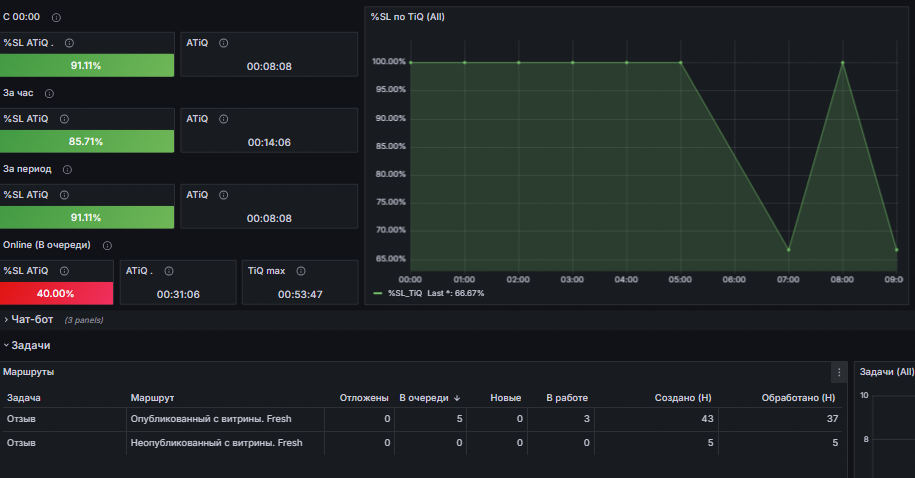Click the red 40.00% SL gauge
Image resolution: width=915 pixels, height=478 pixels.
56,293
